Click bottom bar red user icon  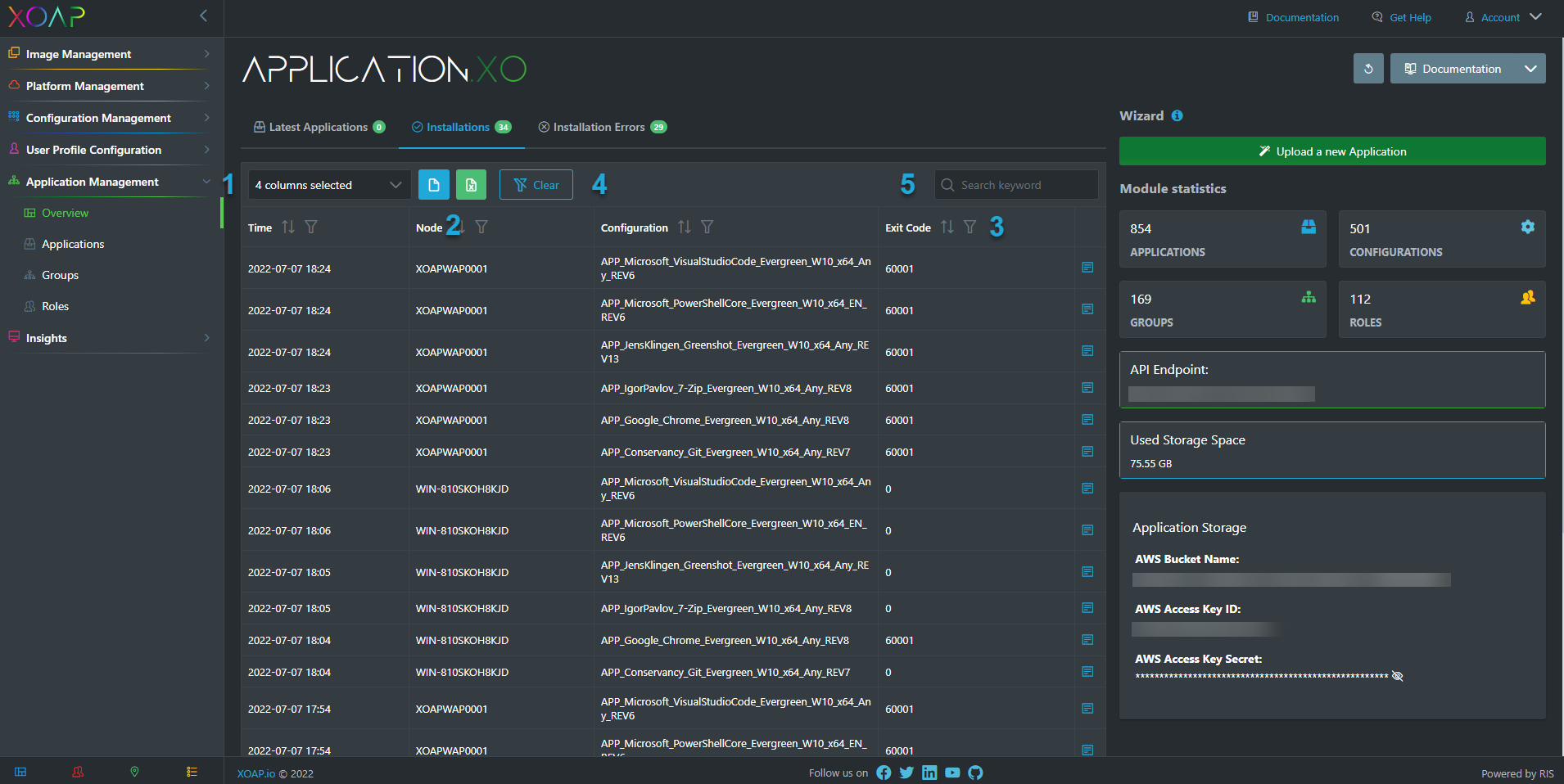coord(78,772)
